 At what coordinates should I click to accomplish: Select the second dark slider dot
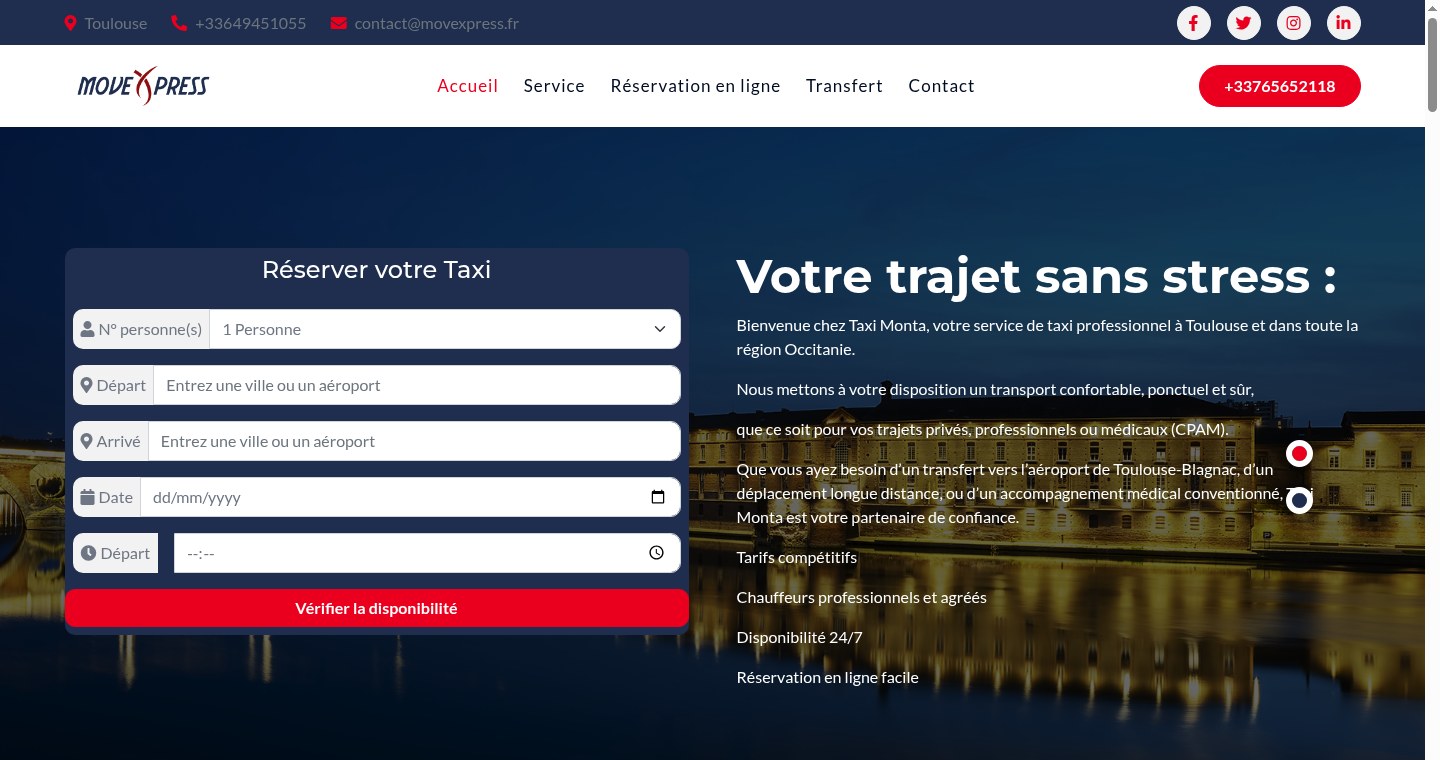[1299, 501]
